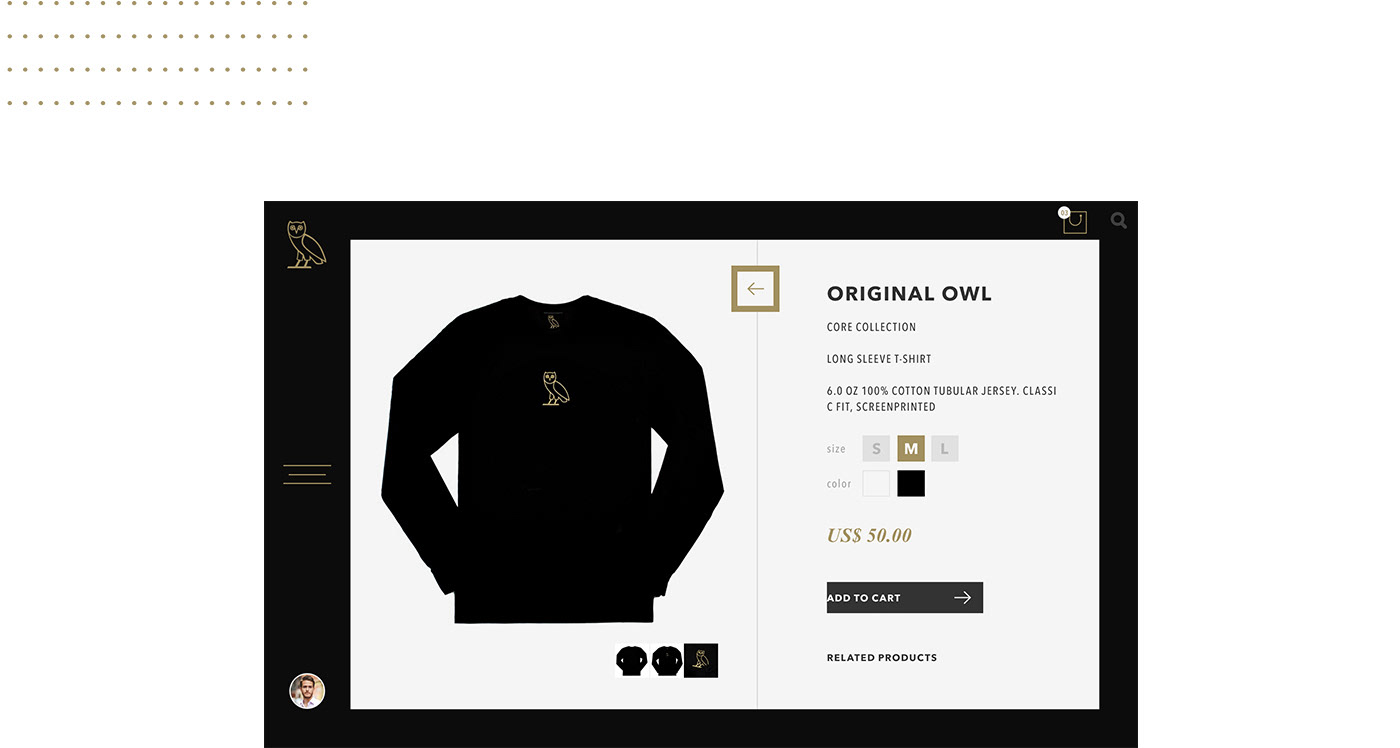Click the main black shirt image
This screenshot has height=748, width=1400.
coord(552,459)
